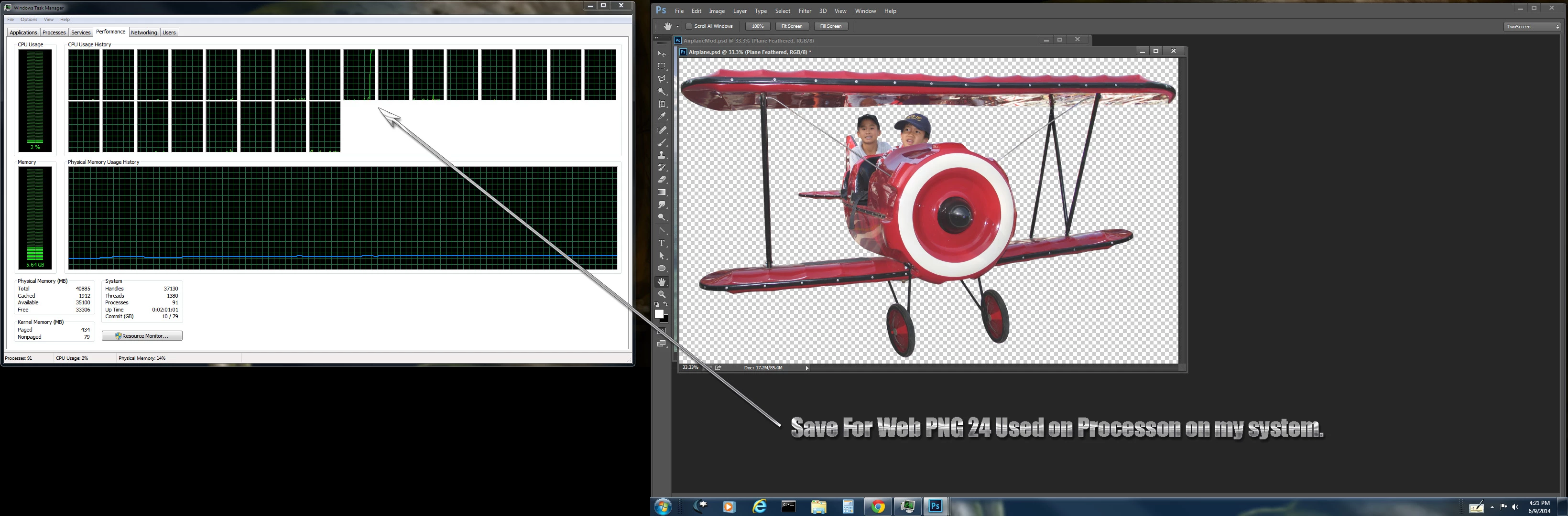
Task: Open Chrome from the taskbar
Action: [x=878, y=506]
